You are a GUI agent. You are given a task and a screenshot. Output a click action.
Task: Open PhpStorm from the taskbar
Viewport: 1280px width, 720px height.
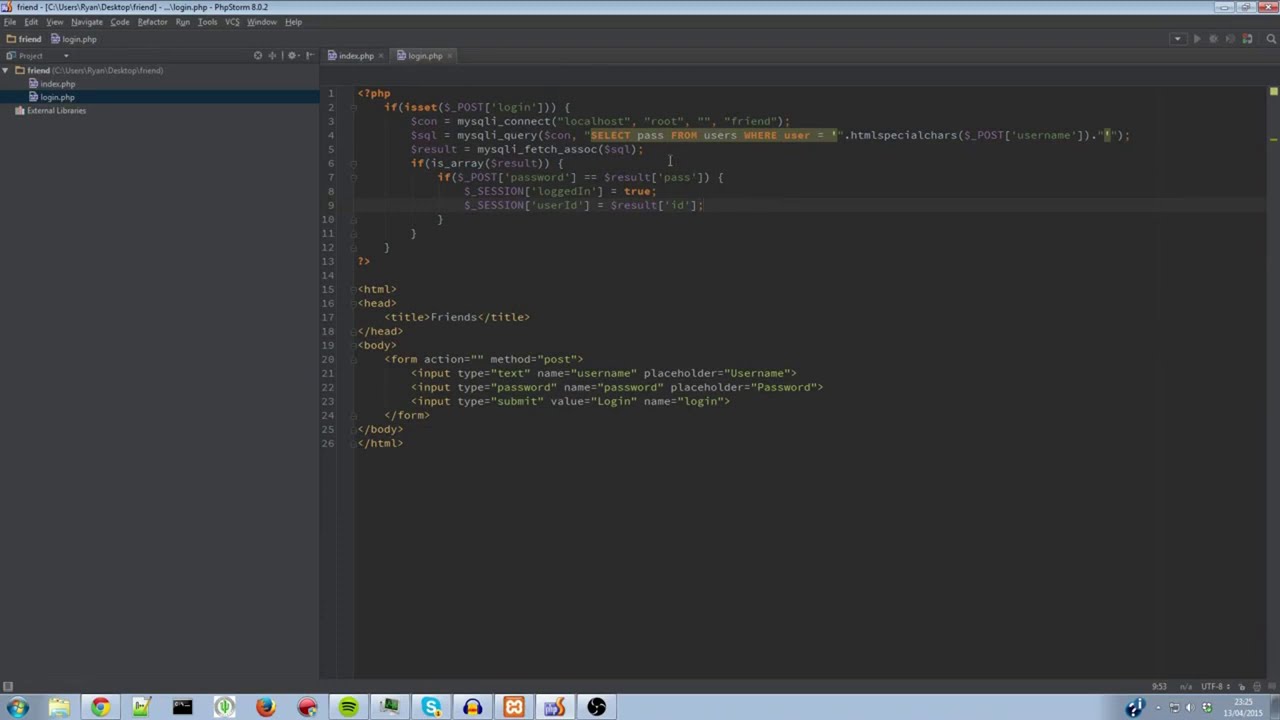tap(555, 707)
